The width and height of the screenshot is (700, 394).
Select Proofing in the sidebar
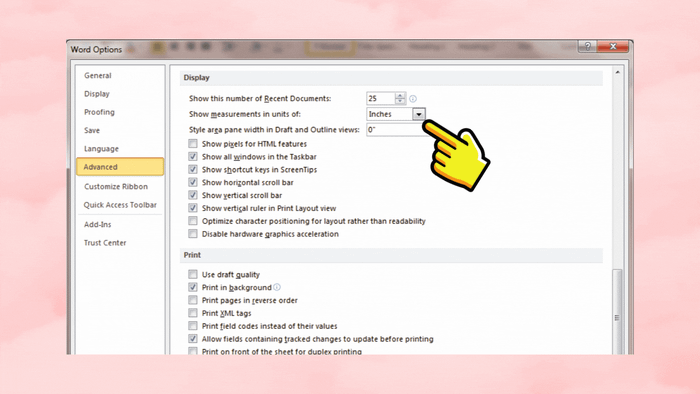pyautogui.click(x=99, y=112)
